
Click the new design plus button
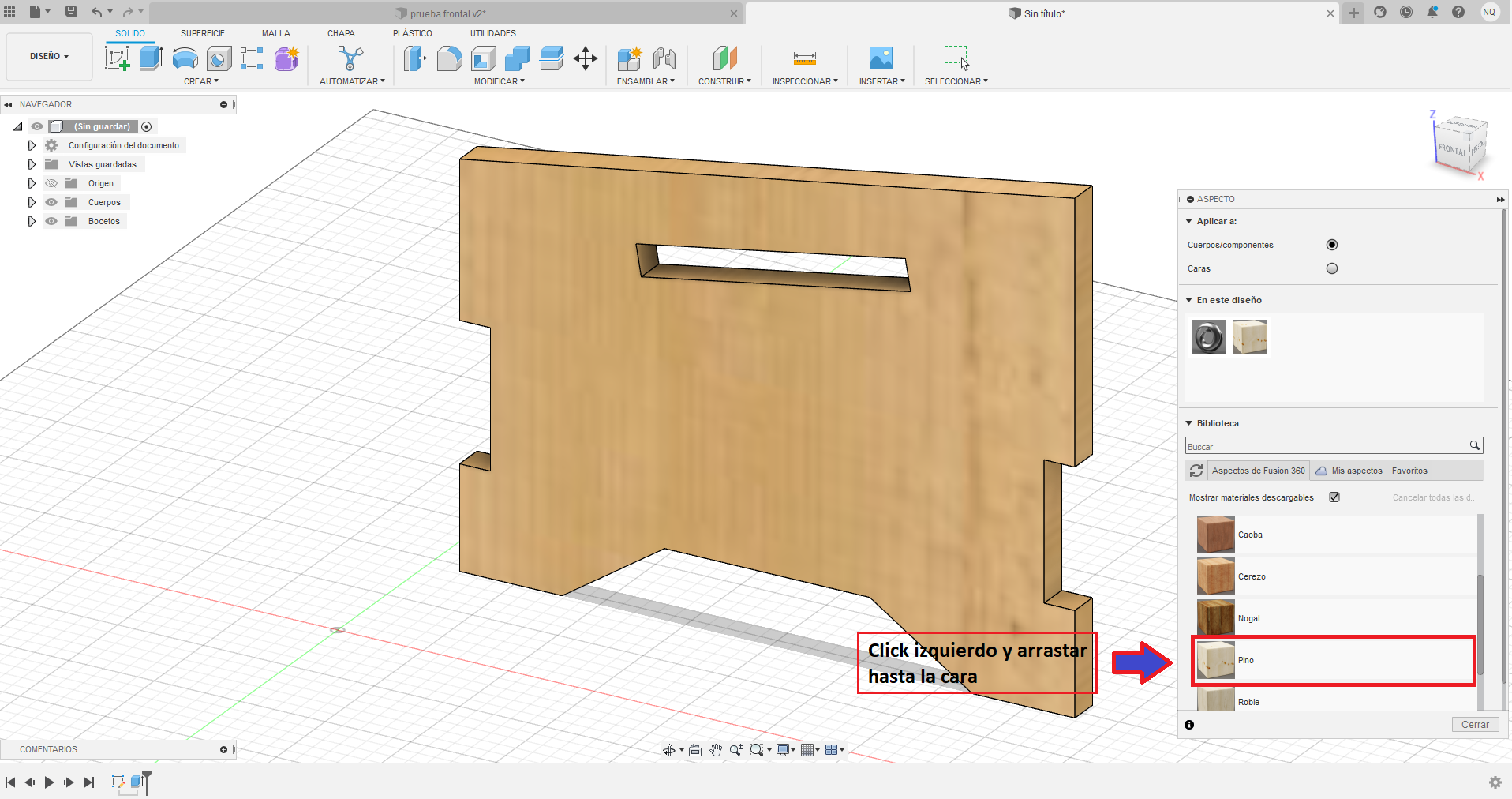click(1353, 13)
